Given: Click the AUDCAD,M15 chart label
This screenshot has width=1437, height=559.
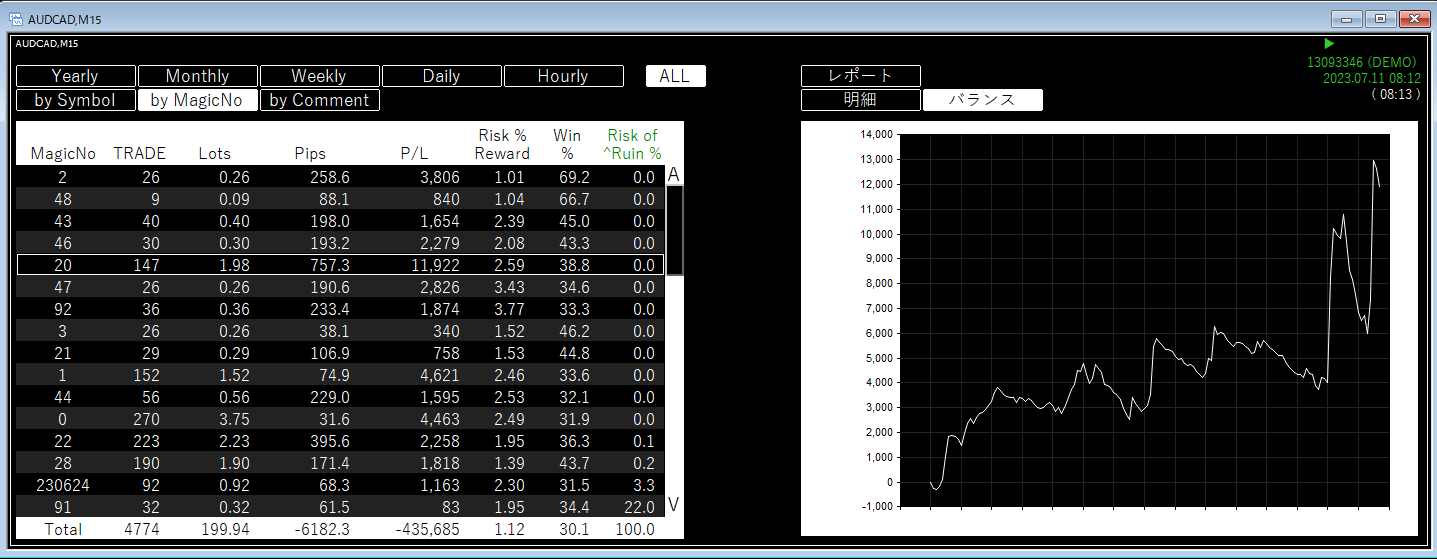Looking at the screenshot, I should coord(47,44).
